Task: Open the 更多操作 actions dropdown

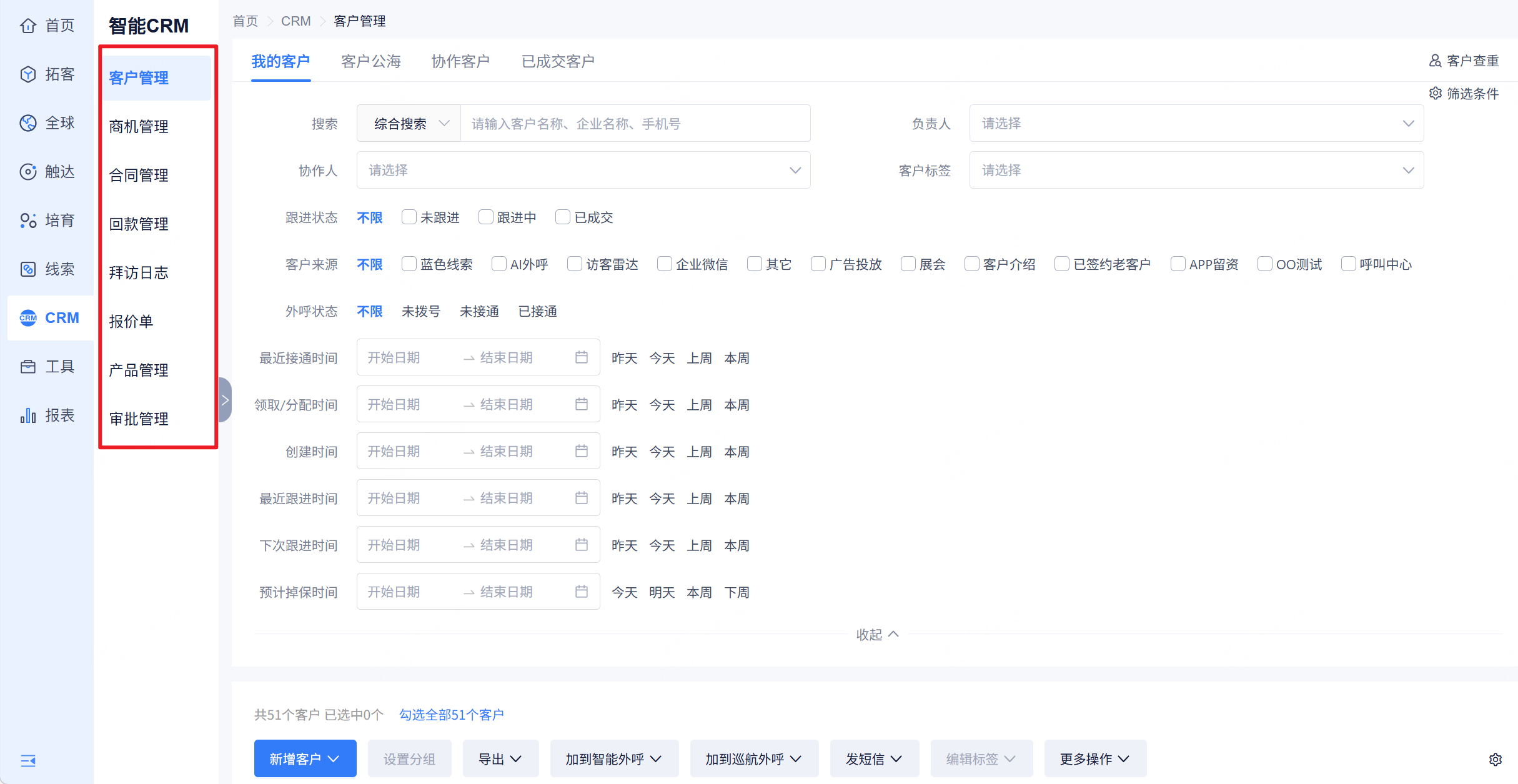Action: tap(1094, 758)
